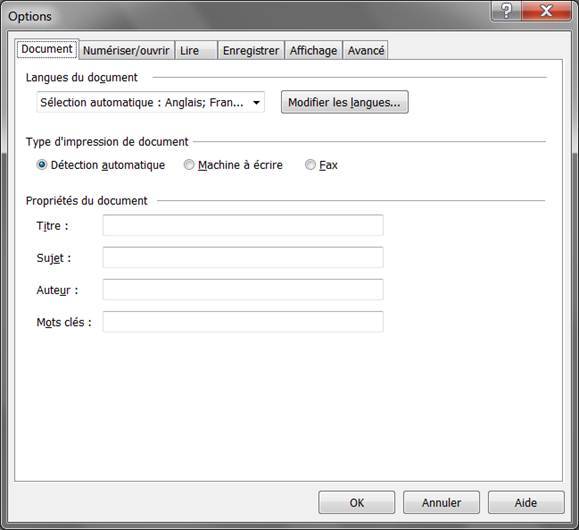Select the Document tab
Viewport: 579px width, 530px height.
pos(47,49)
